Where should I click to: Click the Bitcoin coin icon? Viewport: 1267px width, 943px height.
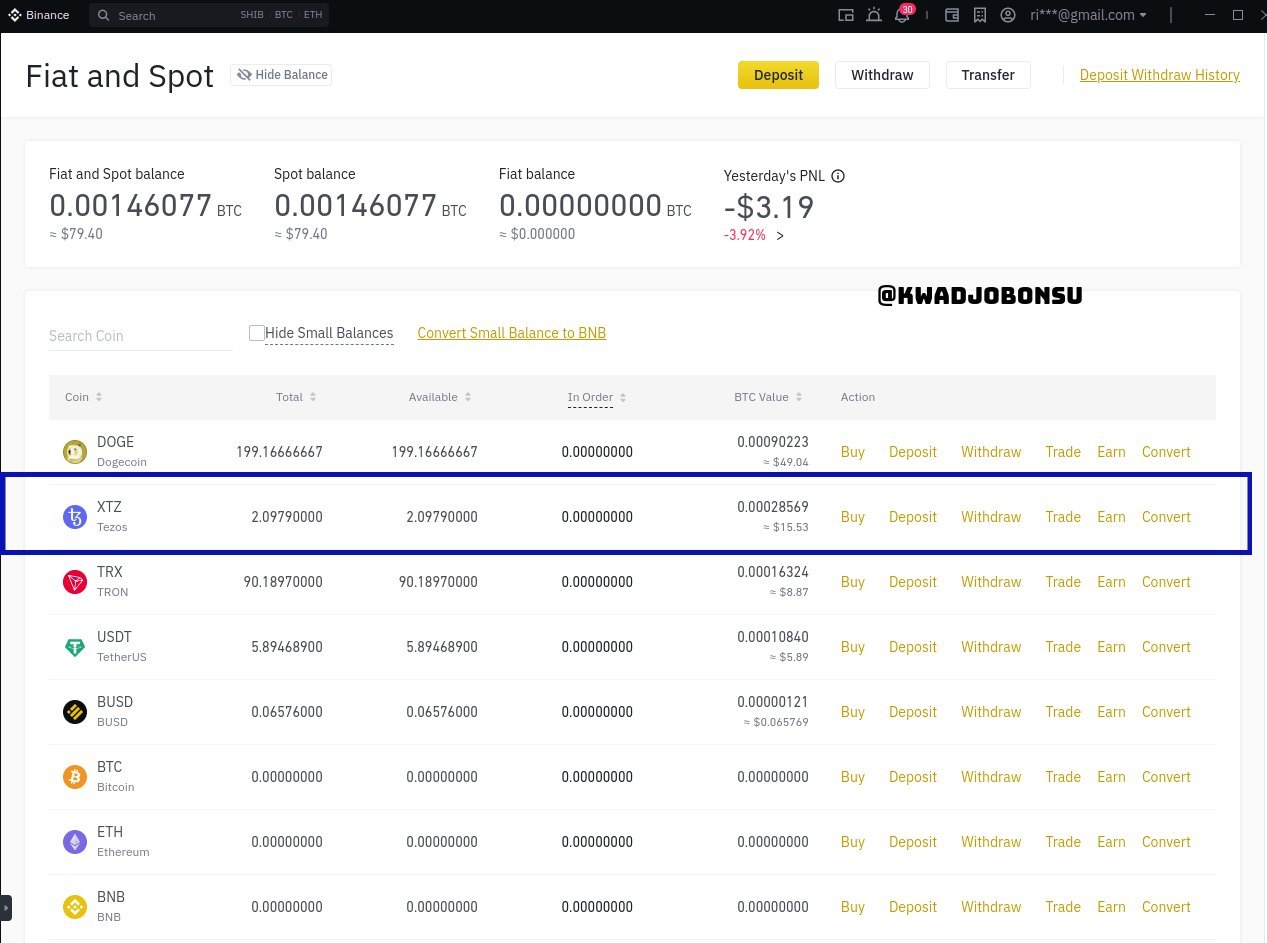pyautogui.click(x=75, y=777)
